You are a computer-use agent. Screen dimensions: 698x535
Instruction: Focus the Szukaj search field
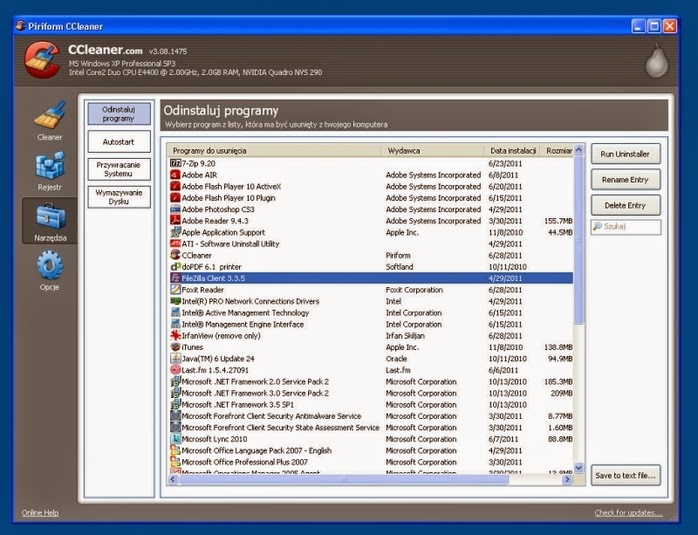626,227
